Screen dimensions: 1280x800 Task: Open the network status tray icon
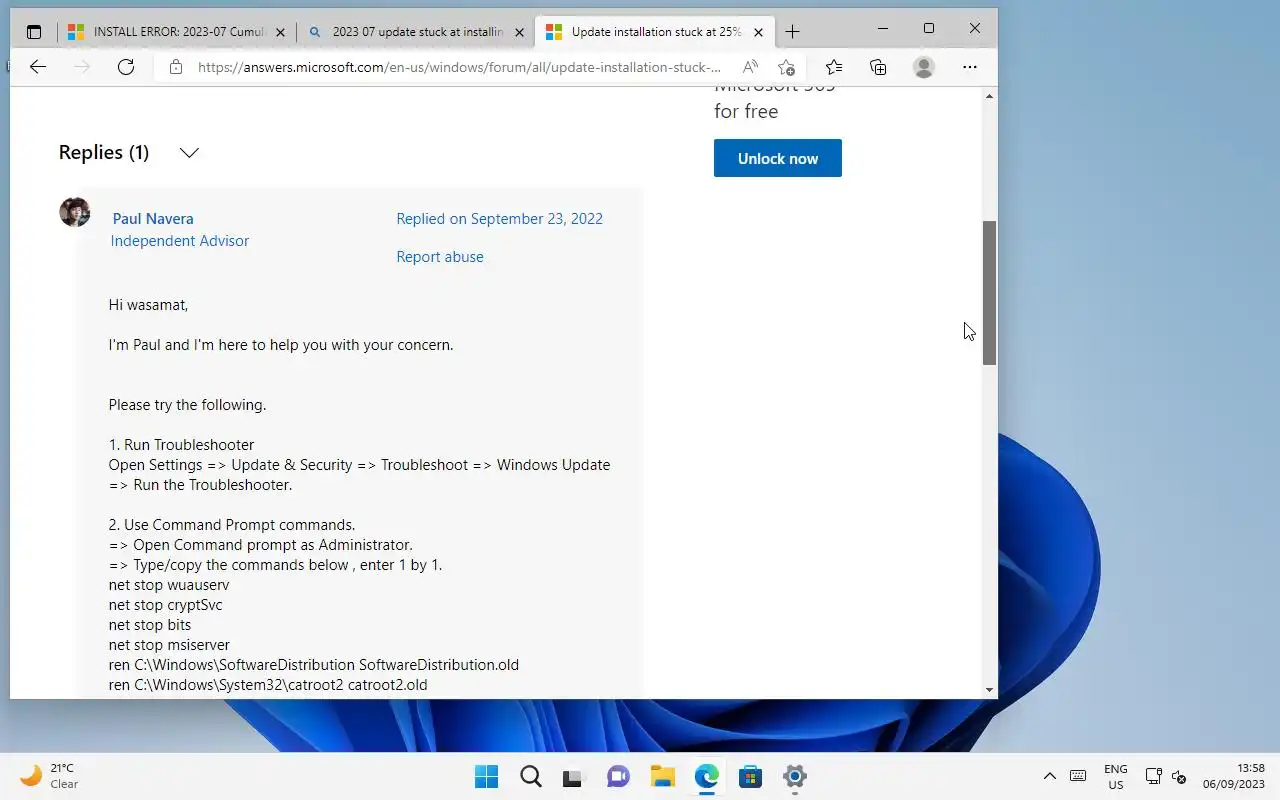(x=1152, y=776)
